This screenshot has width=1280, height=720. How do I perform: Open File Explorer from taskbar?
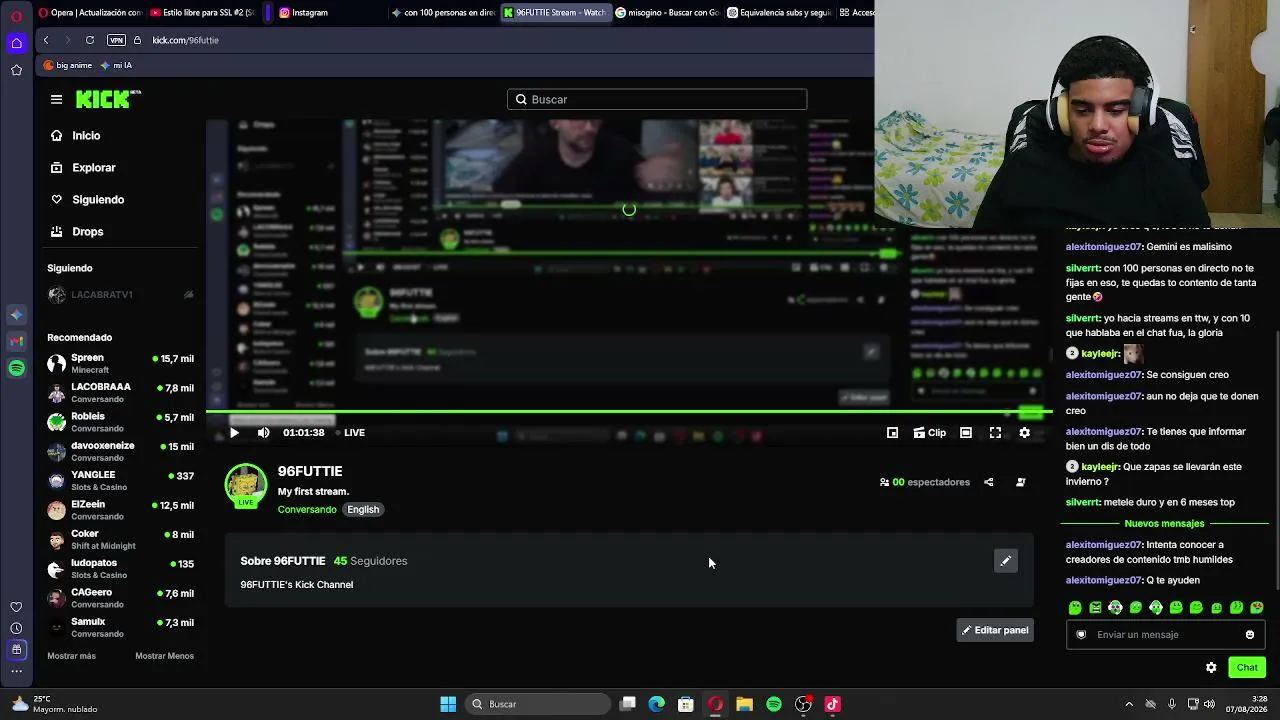(744, 704)
